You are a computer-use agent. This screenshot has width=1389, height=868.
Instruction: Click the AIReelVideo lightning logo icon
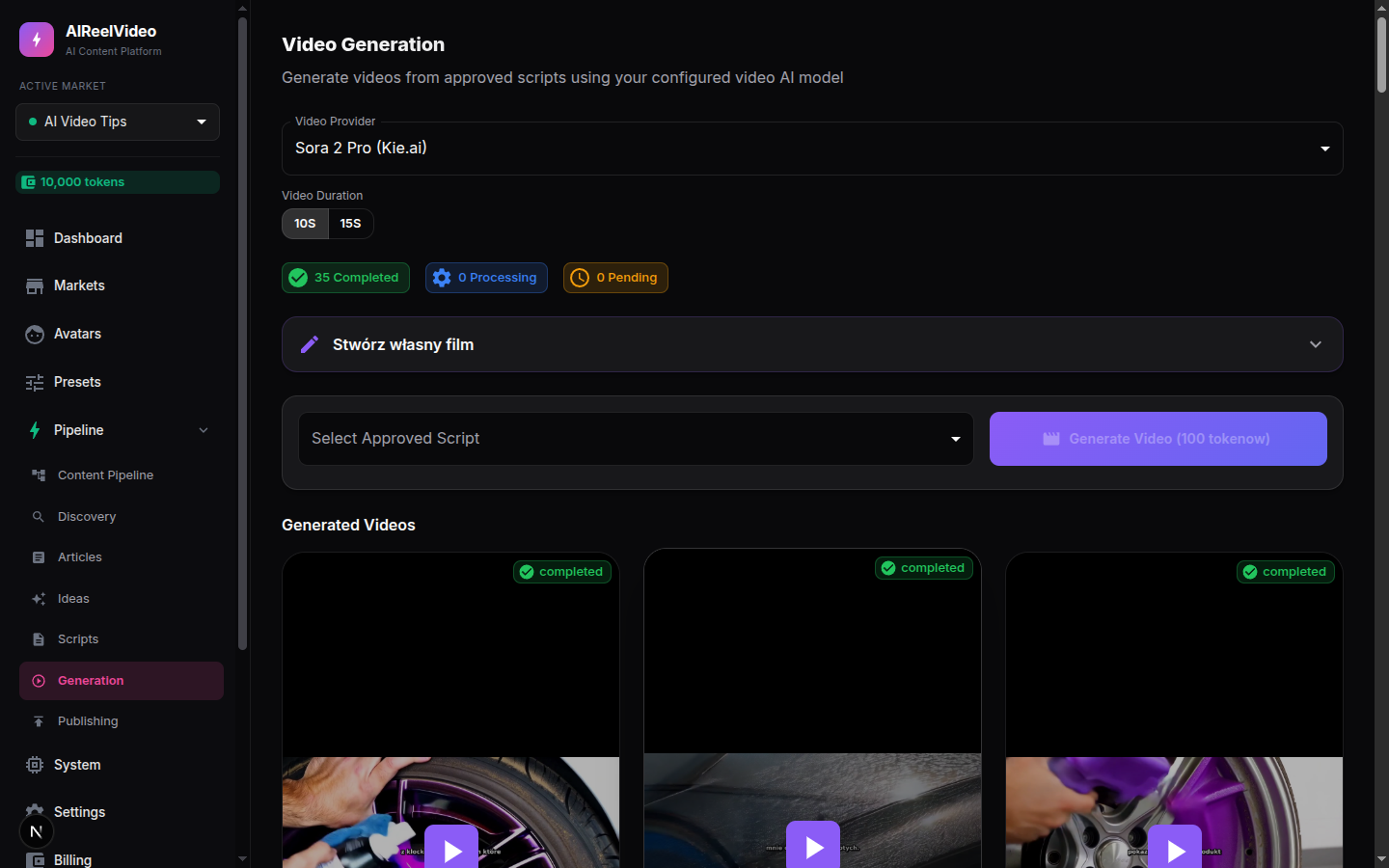point(37,40)
